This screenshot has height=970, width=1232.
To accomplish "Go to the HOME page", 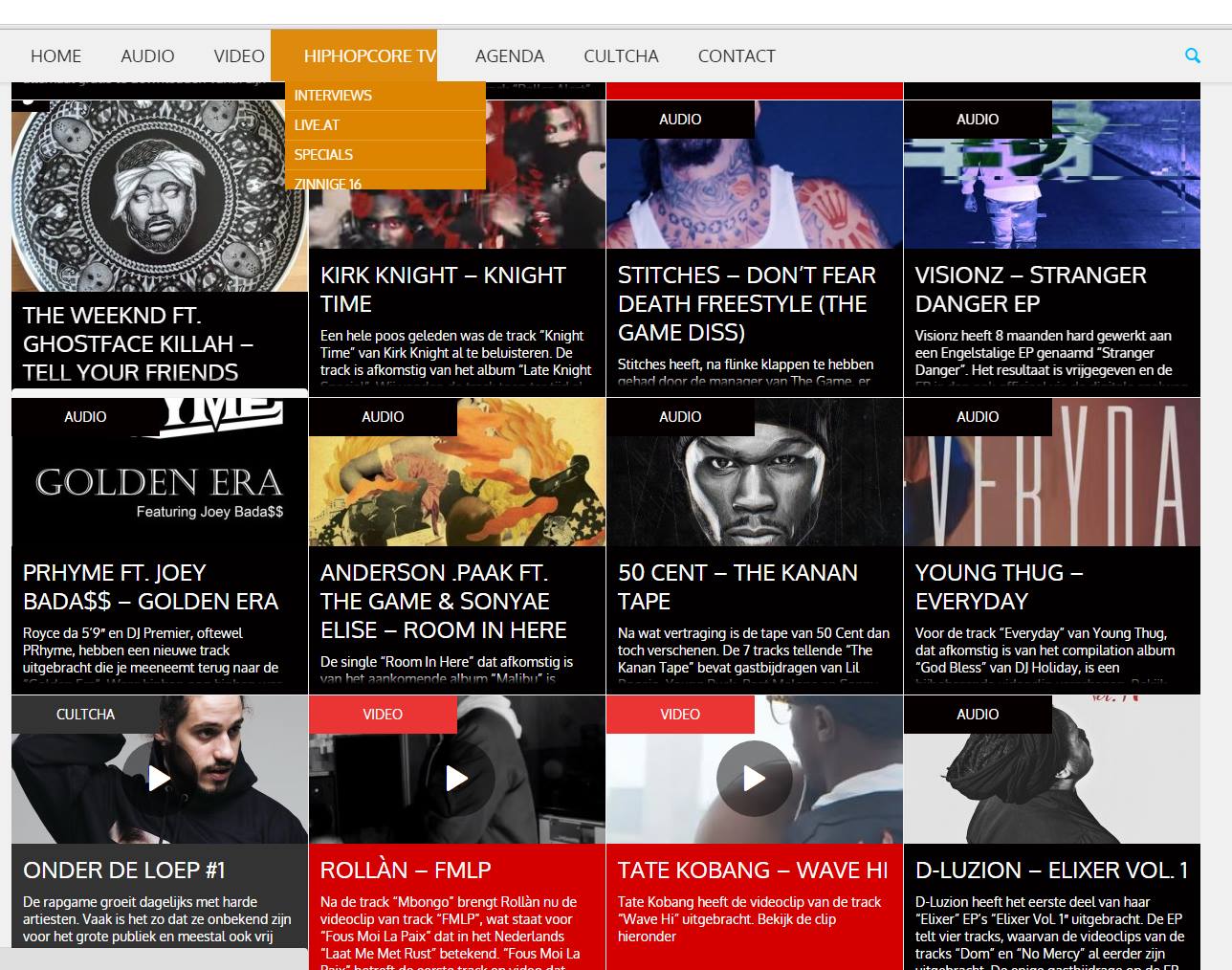I will 55,55.
